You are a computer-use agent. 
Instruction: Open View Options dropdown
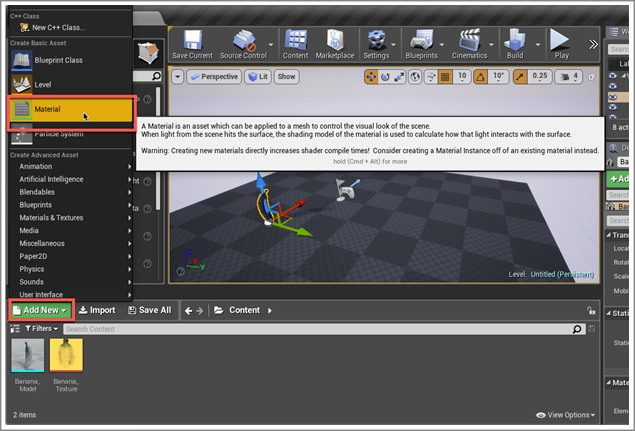565,415
